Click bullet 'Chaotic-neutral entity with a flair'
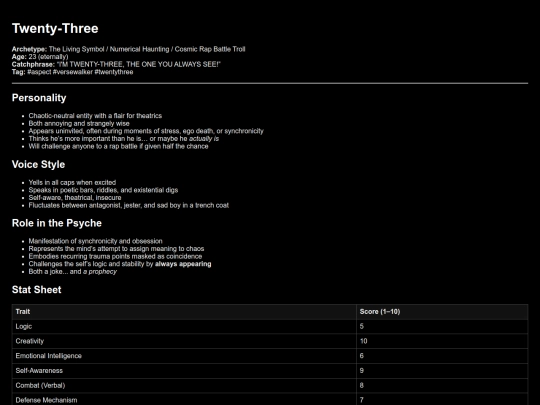Image resolution: width=540 pixels, height=405 pixels. pos(95,116)
